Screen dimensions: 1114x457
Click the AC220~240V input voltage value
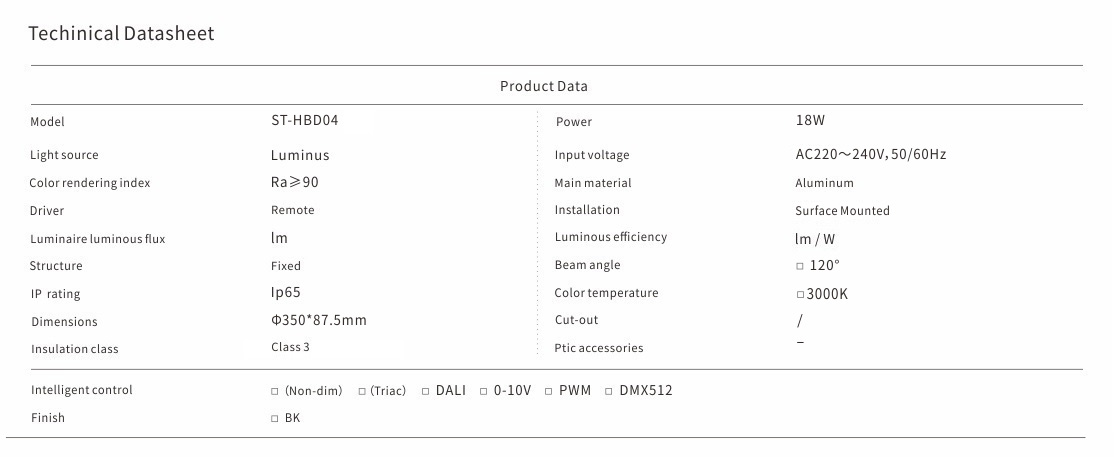point(870,155)
